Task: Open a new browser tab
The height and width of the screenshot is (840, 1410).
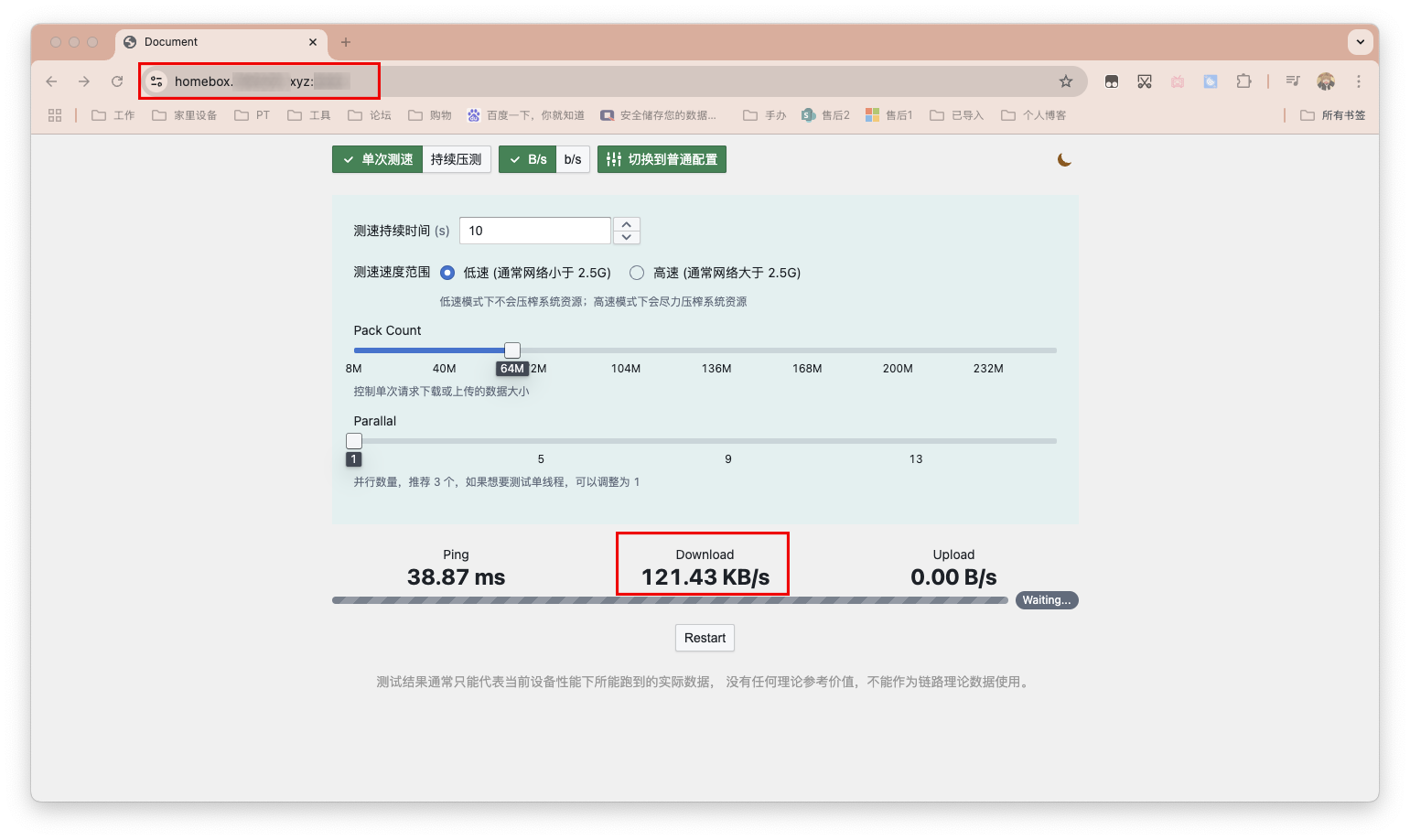Action: pyautogui.click(x=346, y=42)
